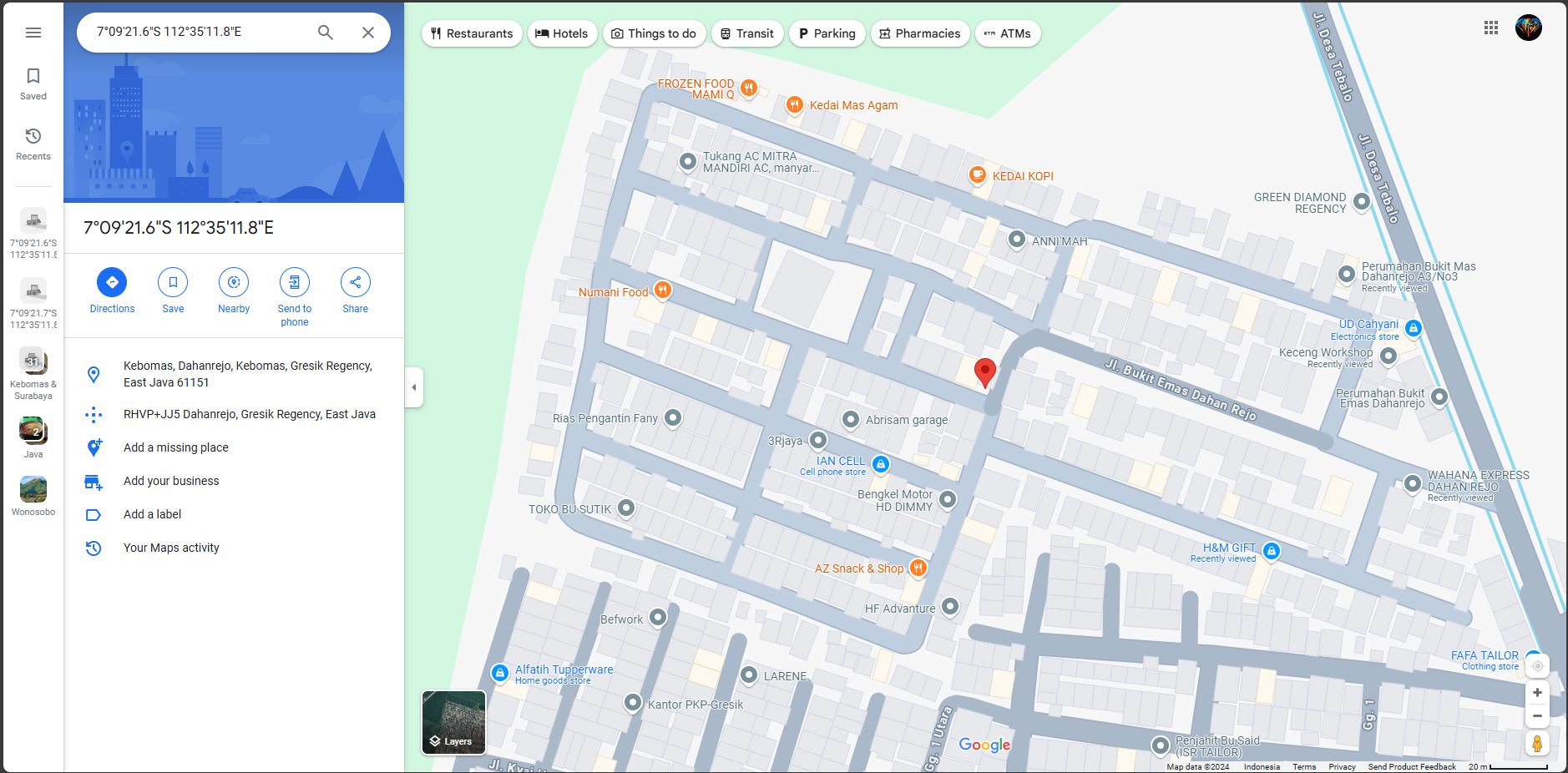Viewport: 1568px width, 773px height.
Task: Click Add a missing place
Action: point(176,447)
